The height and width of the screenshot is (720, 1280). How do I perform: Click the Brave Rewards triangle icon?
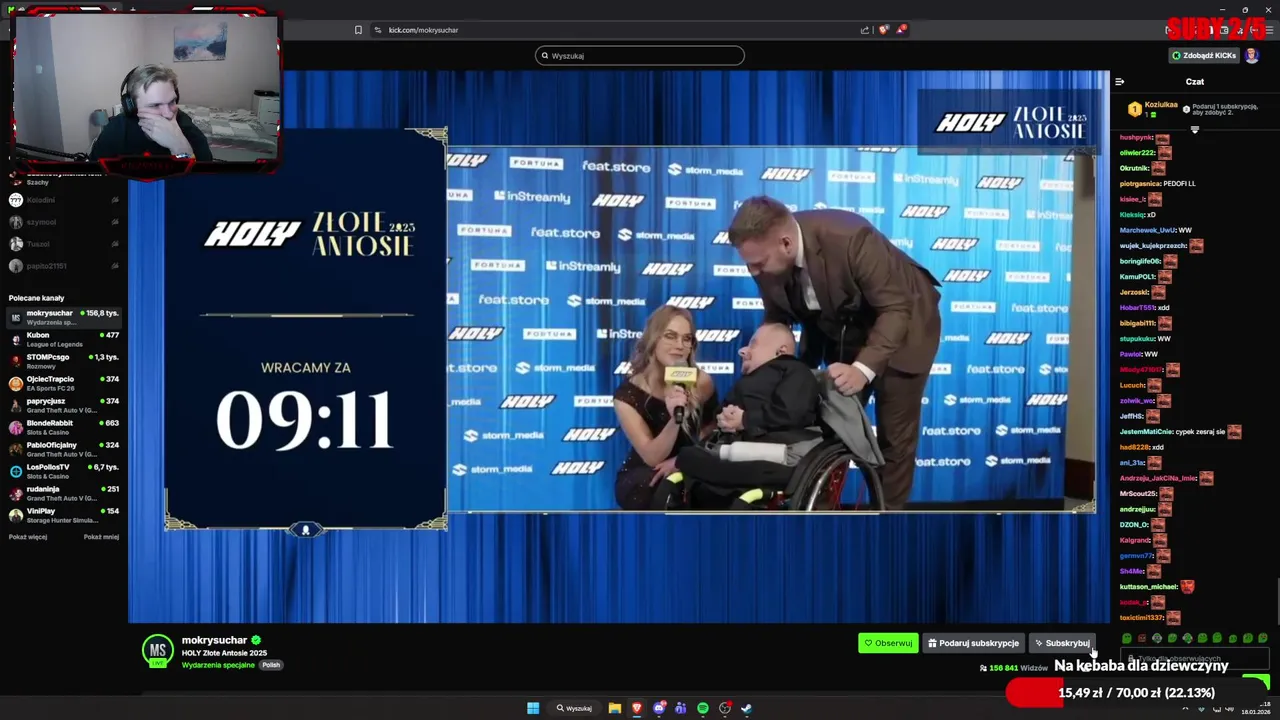click(x=901, y=30)
